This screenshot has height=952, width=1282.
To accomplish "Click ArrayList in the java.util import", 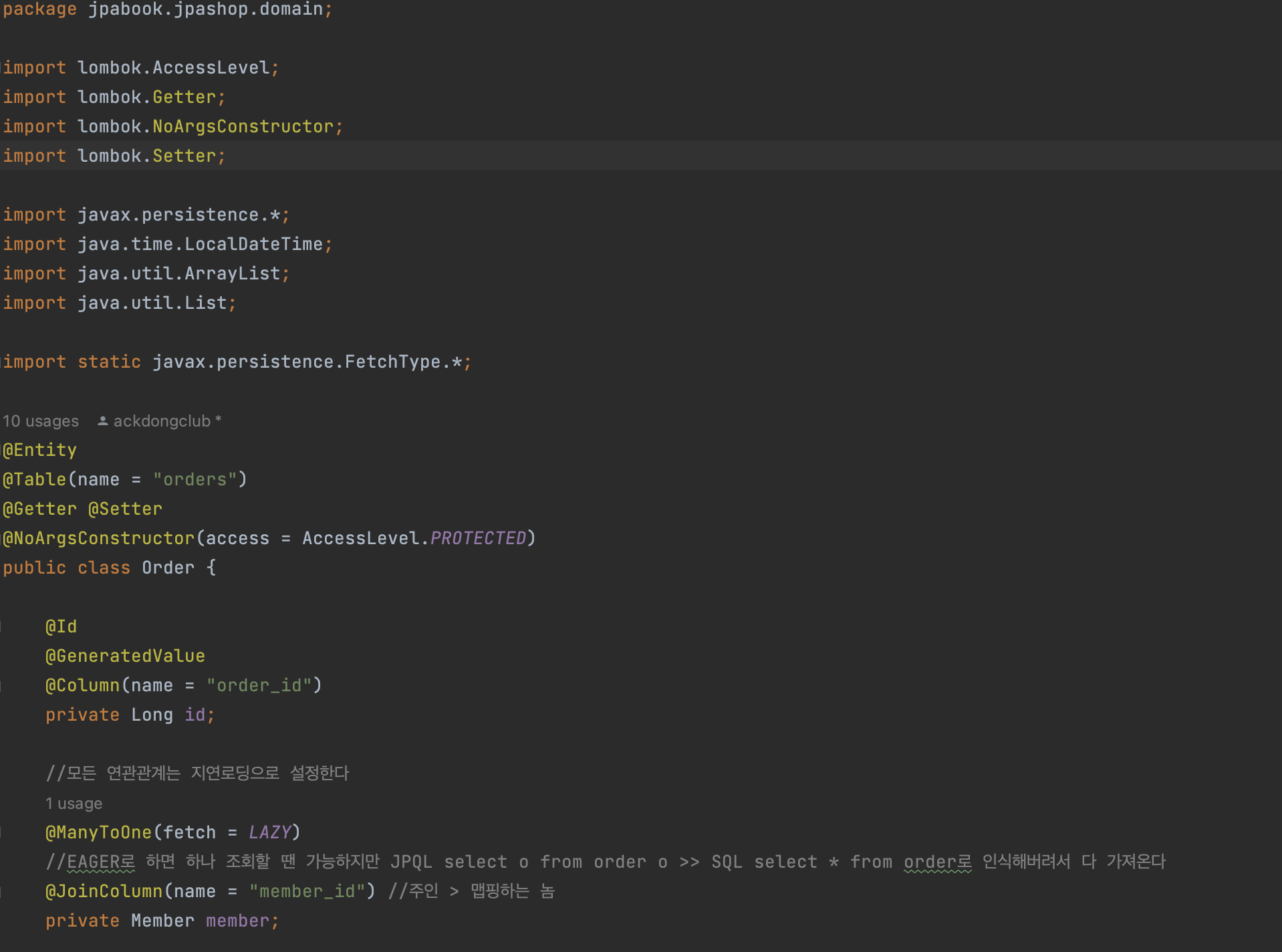I will click(233, 274).
